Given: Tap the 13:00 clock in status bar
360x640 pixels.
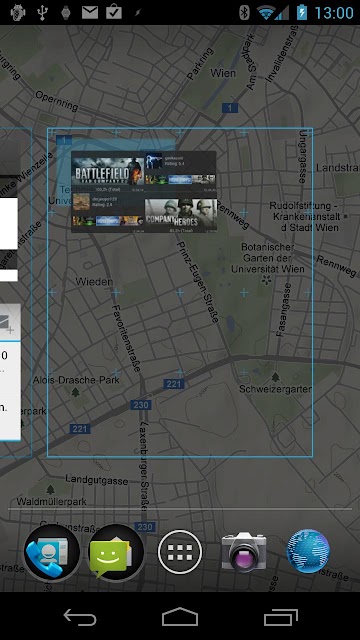Looking at the screenshot, I should pyautogui.click(x=334, y=13).
